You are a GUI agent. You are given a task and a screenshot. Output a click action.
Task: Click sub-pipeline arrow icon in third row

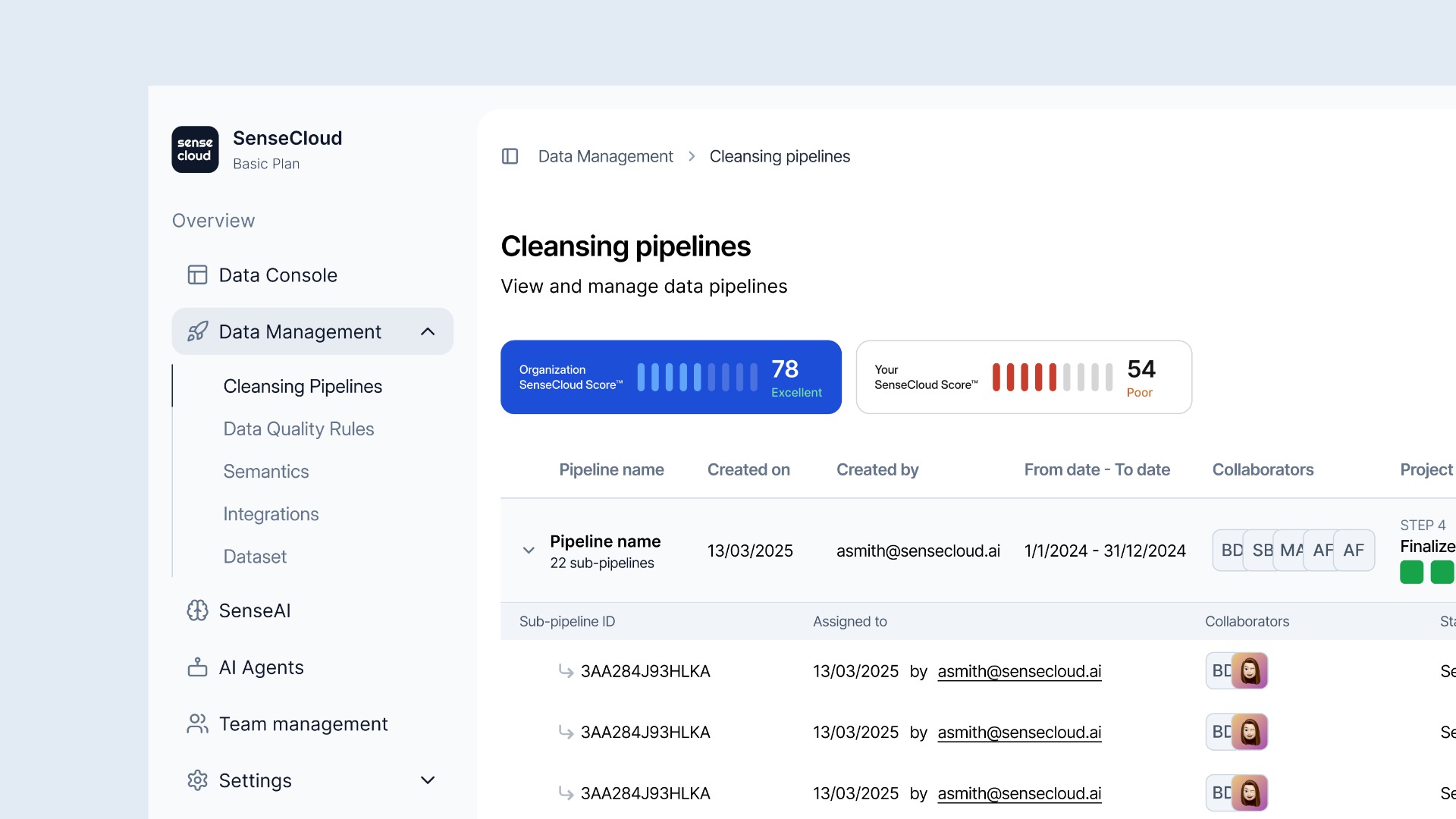point(566,793)
